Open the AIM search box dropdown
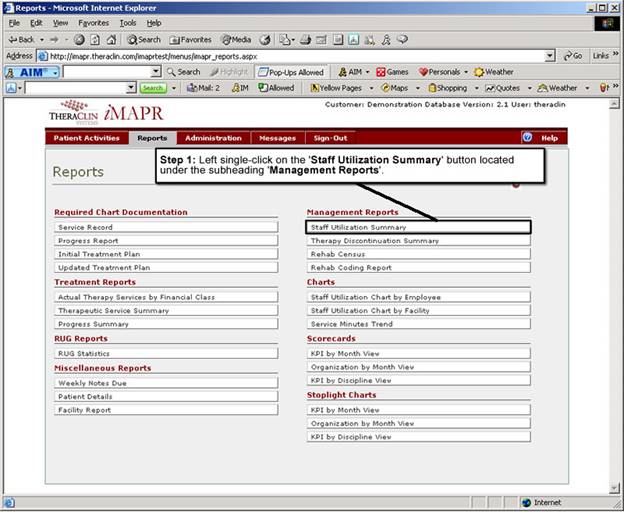Screen dimensions: 624x512 pyautogui.click(x=156, y=72)
